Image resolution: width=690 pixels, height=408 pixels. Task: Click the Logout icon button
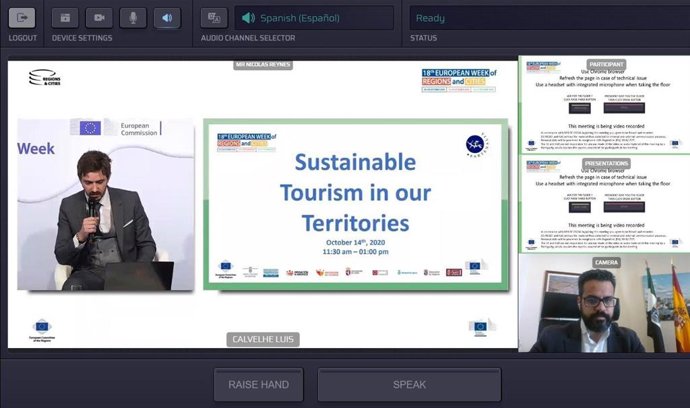click(x=22, y=18)
